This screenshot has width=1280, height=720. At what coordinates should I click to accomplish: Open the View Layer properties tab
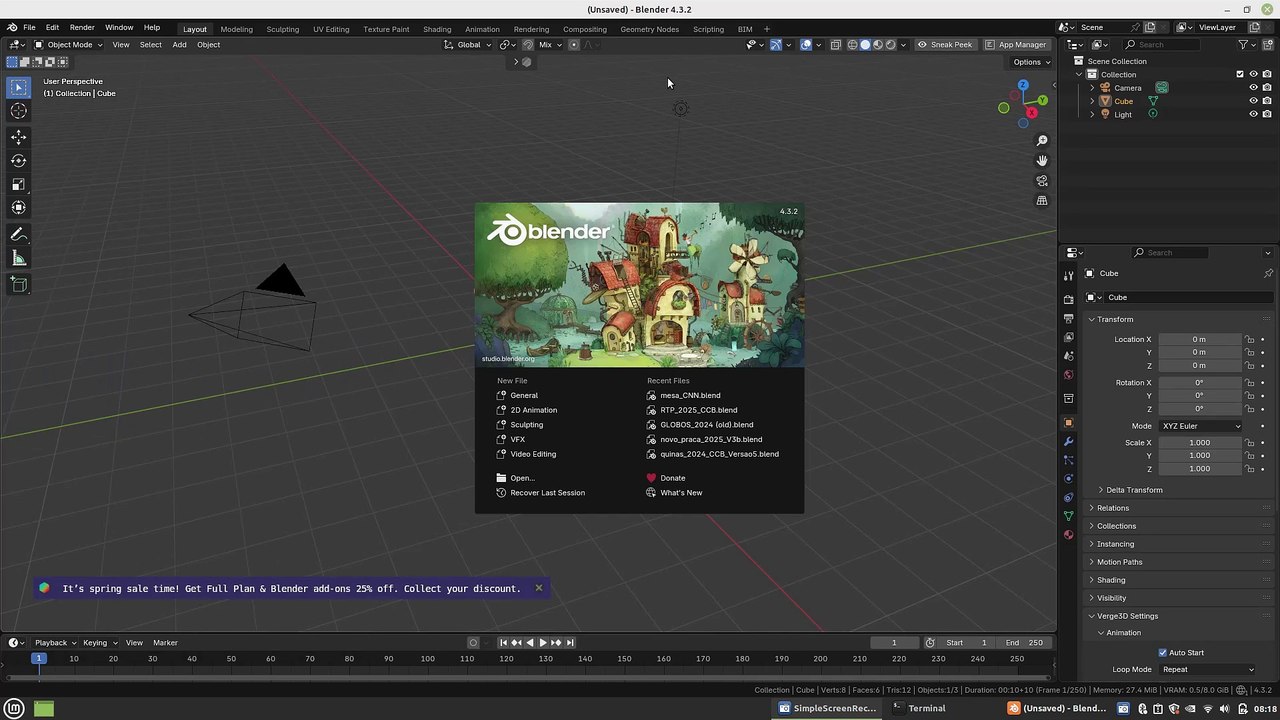pos(1068,337)
